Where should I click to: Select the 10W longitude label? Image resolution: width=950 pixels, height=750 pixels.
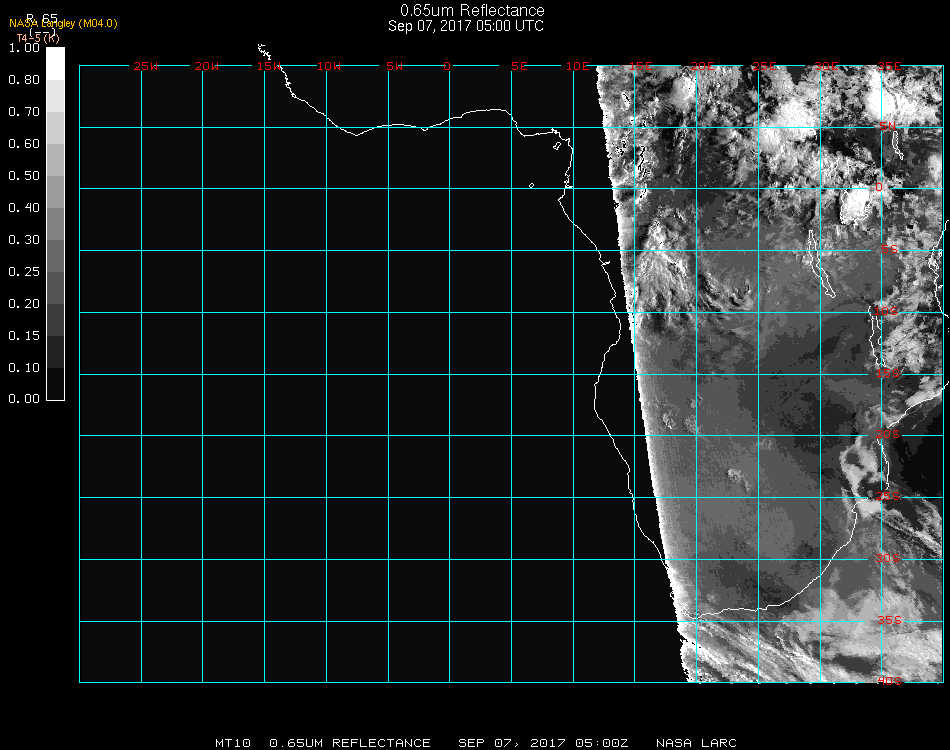click(329, 66)
